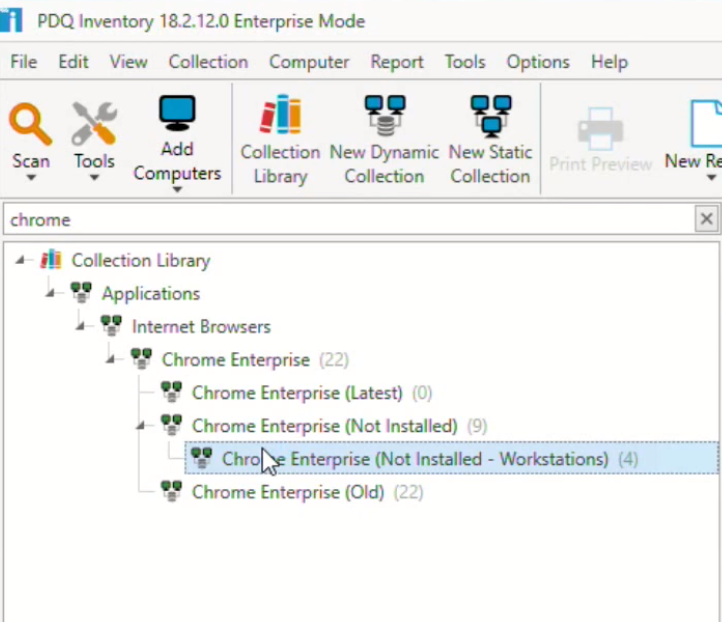
Task: Click the Chrome Enterprise (Old) collection icon
Action: pyautogui.click(x=171, y=491)
